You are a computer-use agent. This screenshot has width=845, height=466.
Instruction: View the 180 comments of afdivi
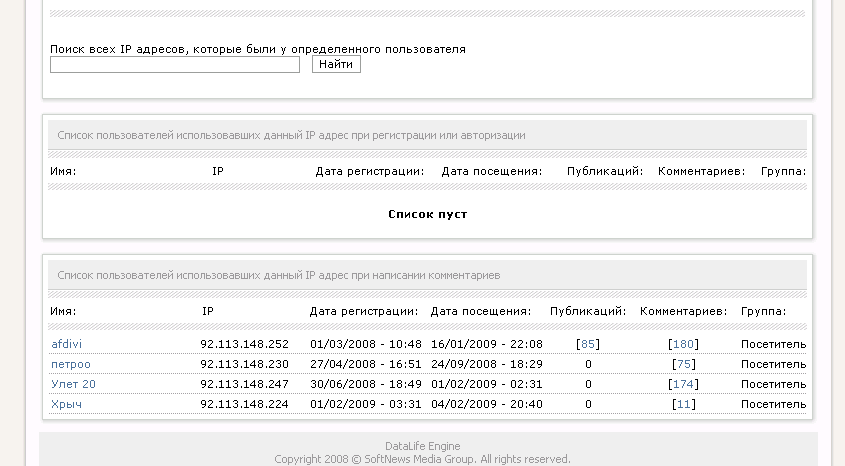[x=684, y=344]
